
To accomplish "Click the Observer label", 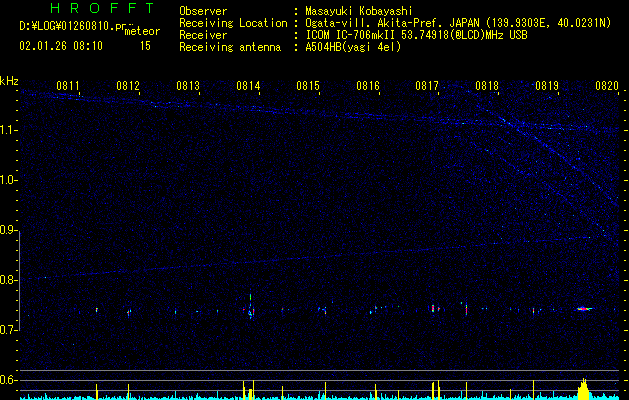I will coord(203,11).
